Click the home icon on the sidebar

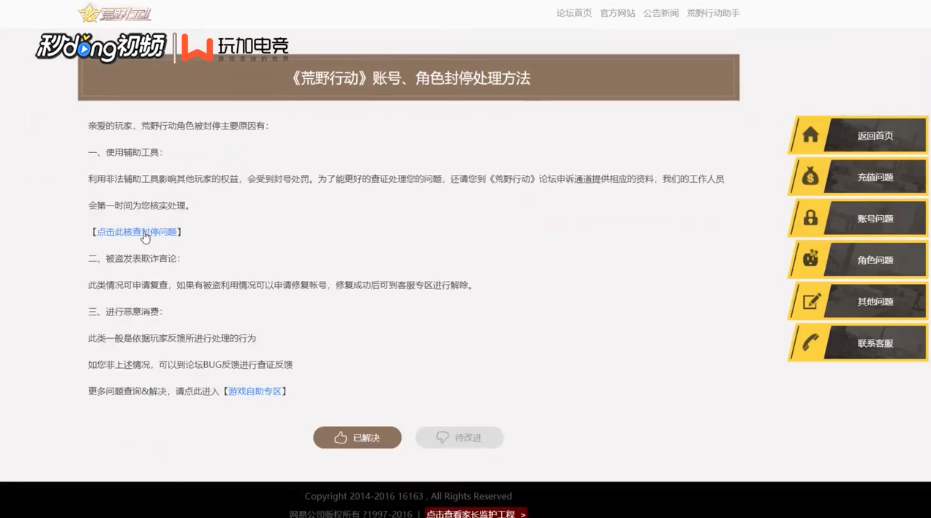810,135
